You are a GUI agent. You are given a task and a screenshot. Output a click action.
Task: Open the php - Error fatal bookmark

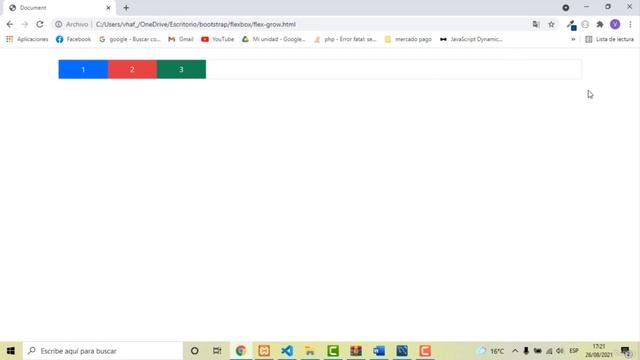345,39
